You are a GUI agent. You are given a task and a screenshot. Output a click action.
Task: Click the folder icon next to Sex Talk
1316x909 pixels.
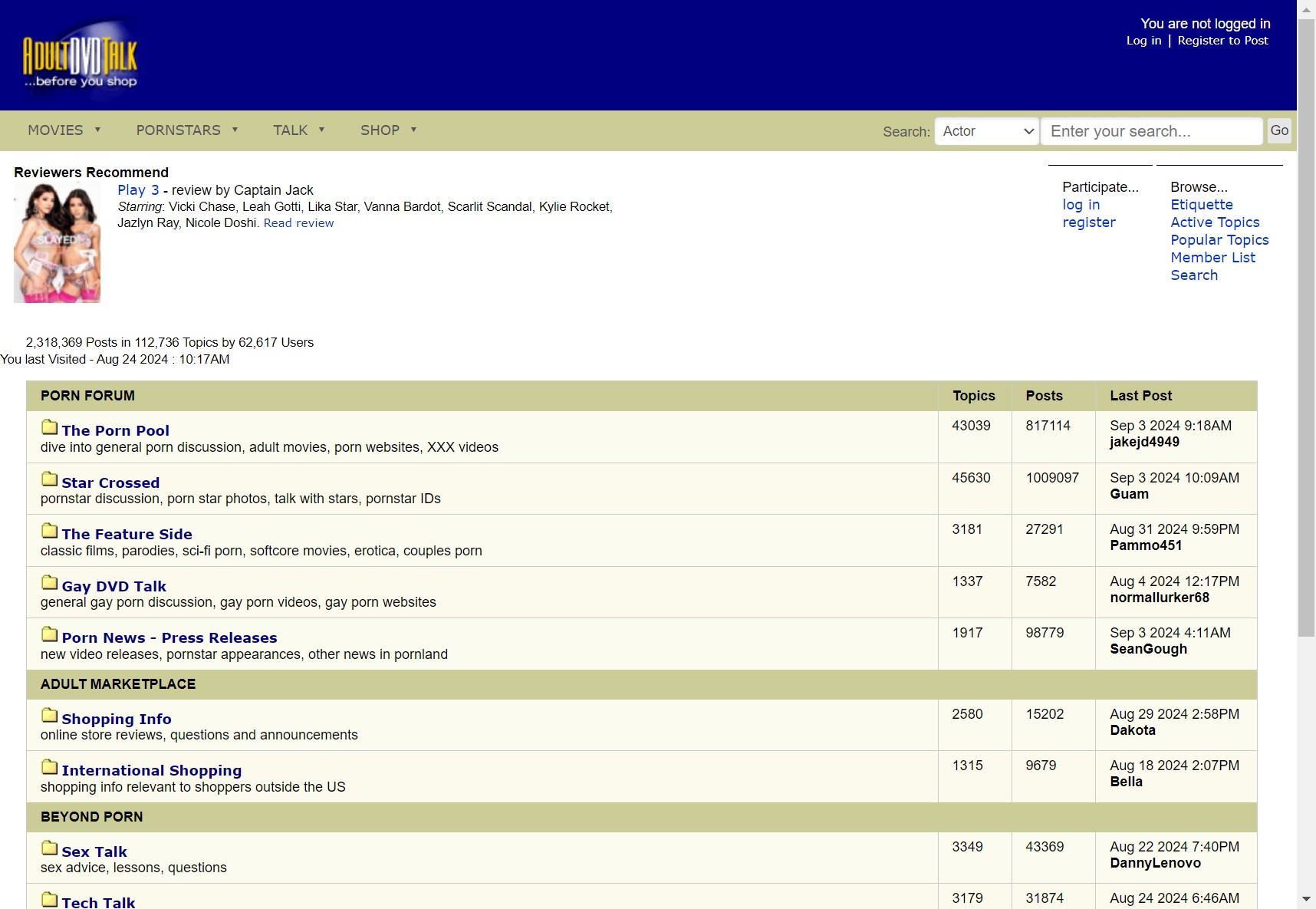(x=50, y=848)
